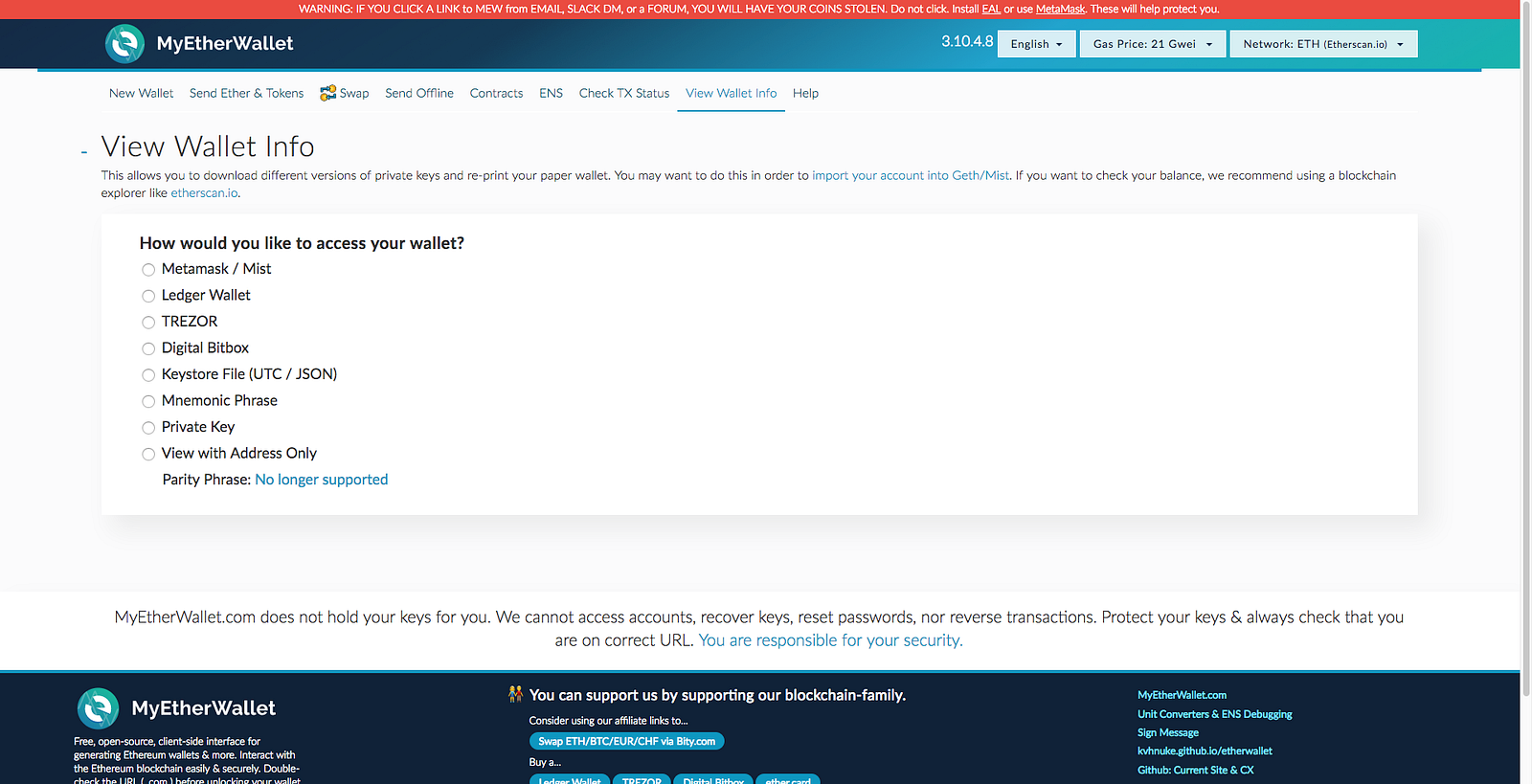Select Keystore File (UTC / JSON)
This screenshot has width=1532, height=784.
coord(148,375)
